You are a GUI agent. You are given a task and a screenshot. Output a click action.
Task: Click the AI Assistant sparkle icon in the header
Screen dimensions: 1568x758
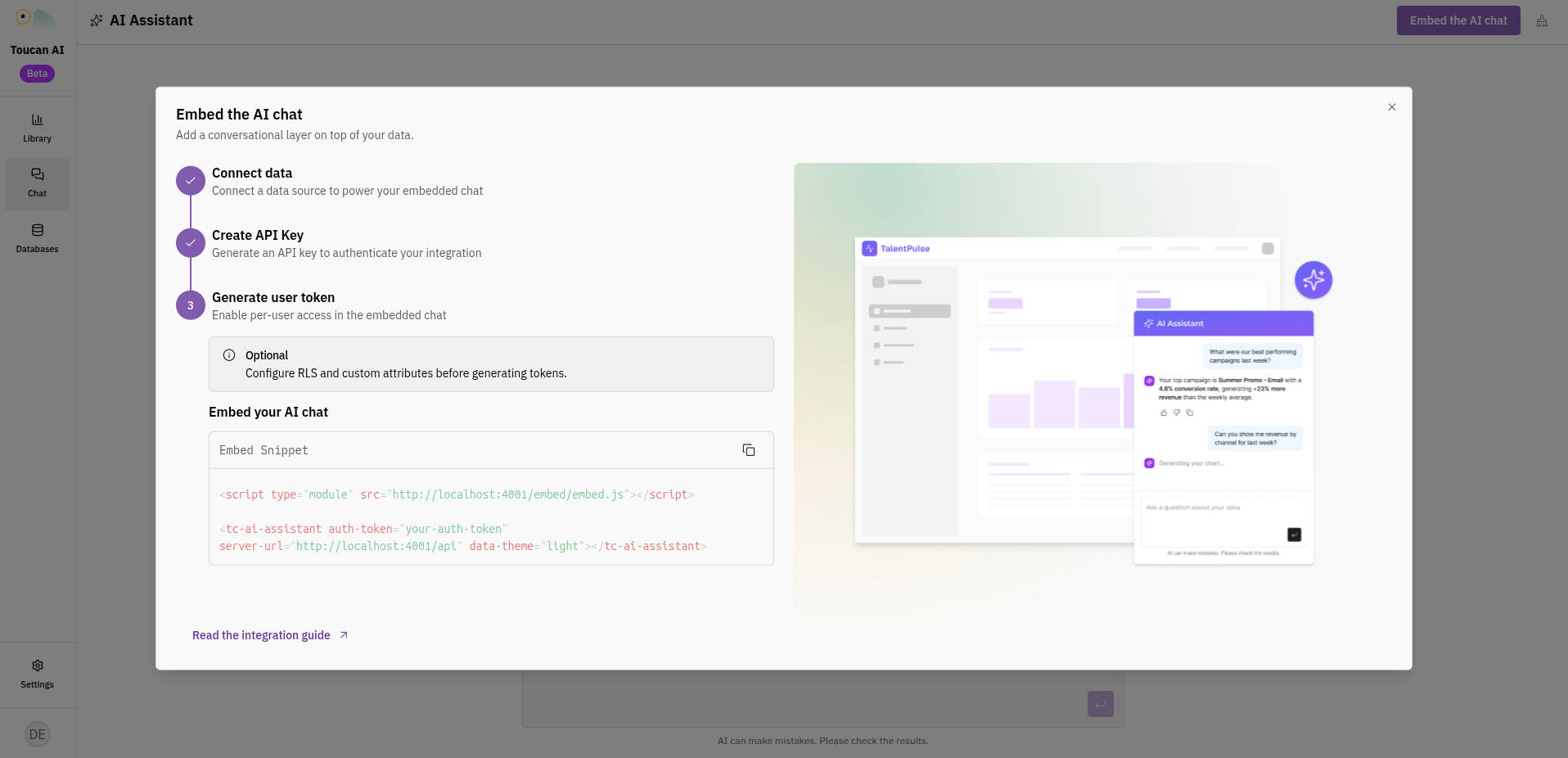97,20
